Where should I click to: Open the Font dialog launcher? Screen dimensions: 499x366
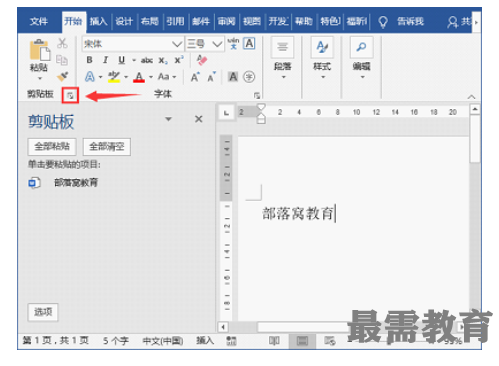[257, 96]
